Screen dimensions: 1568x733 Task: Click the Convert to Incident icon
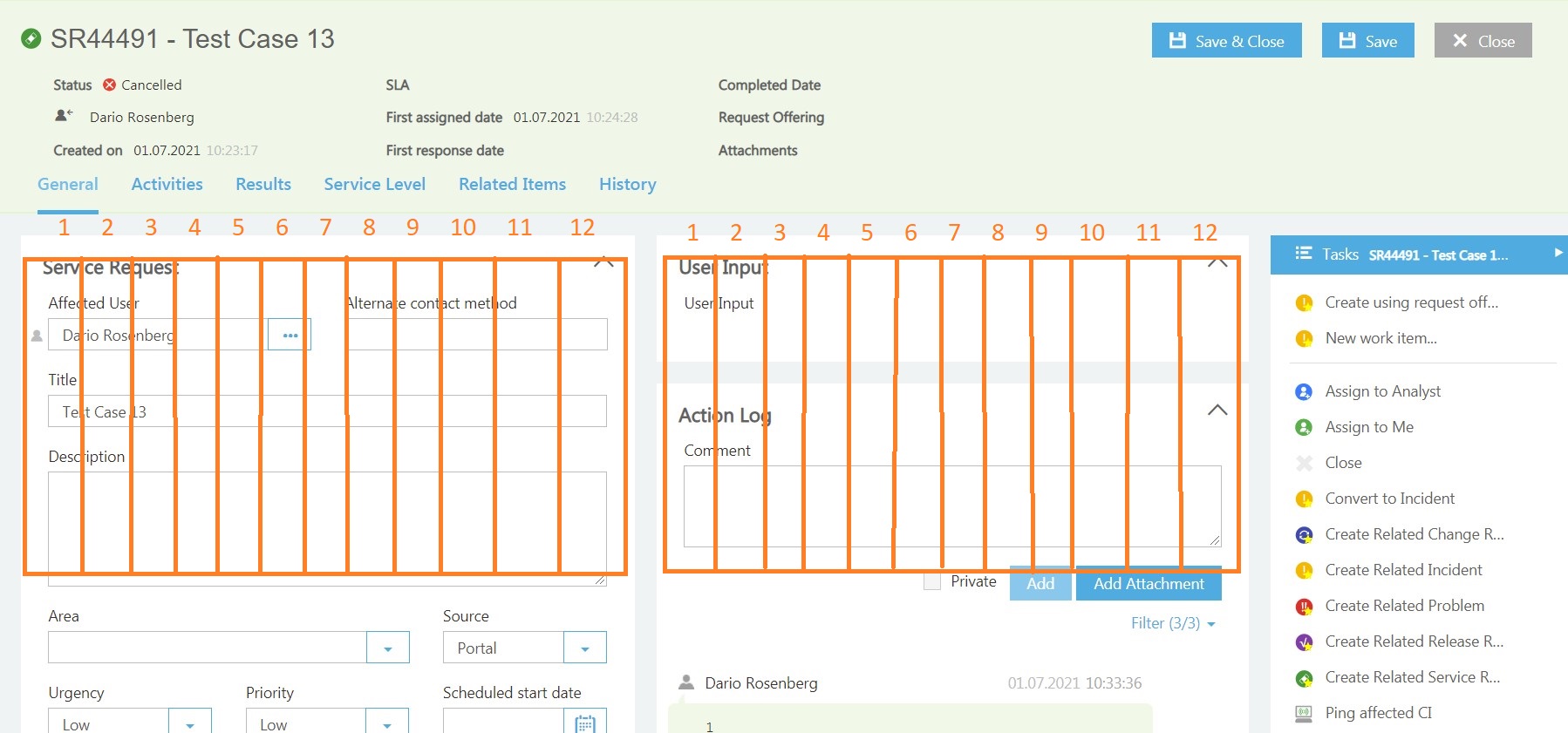[x=1304, y=499]
